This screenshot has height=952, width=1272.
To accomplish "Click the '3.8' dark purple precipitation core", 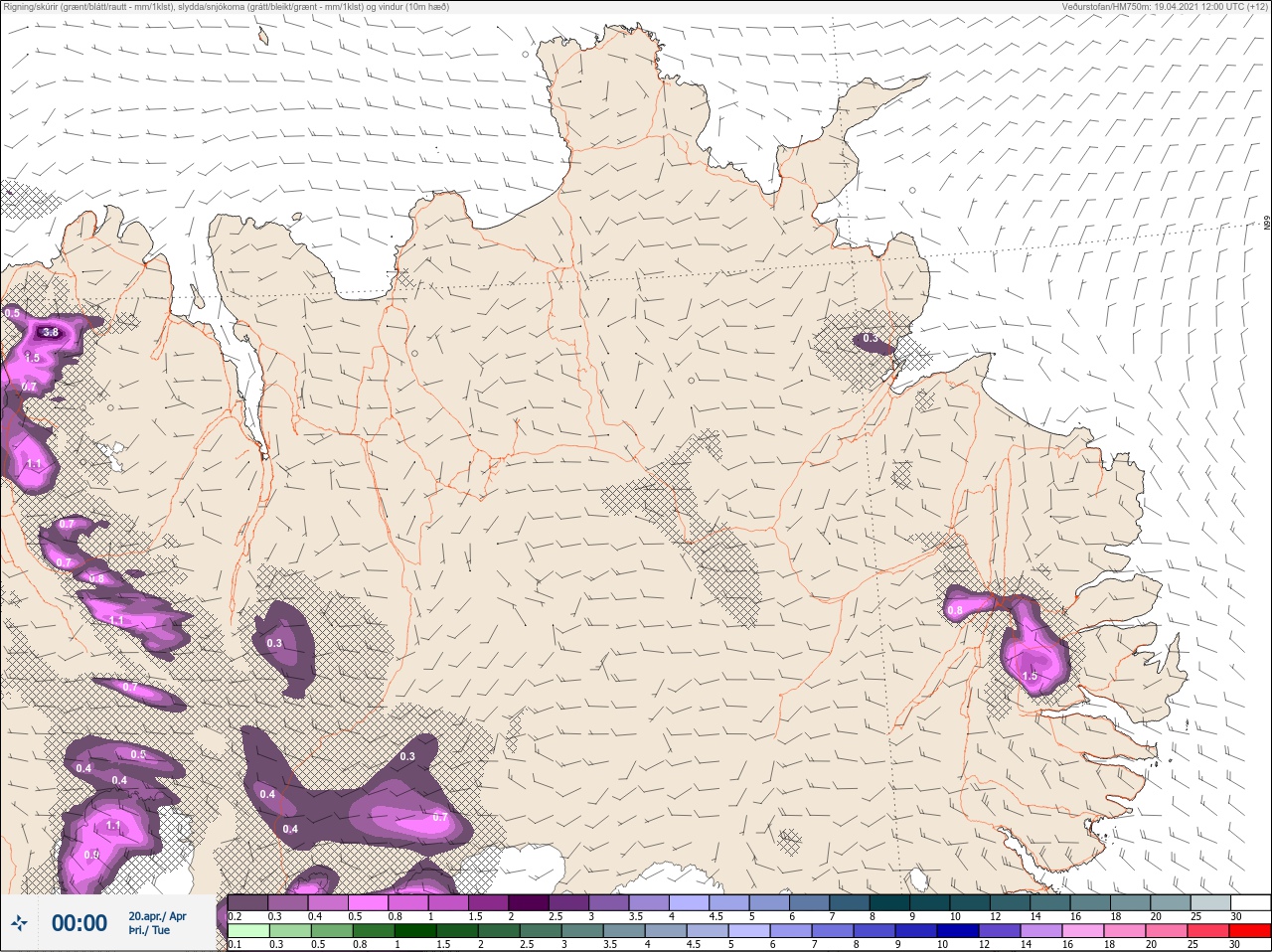I will click(52, 333).
